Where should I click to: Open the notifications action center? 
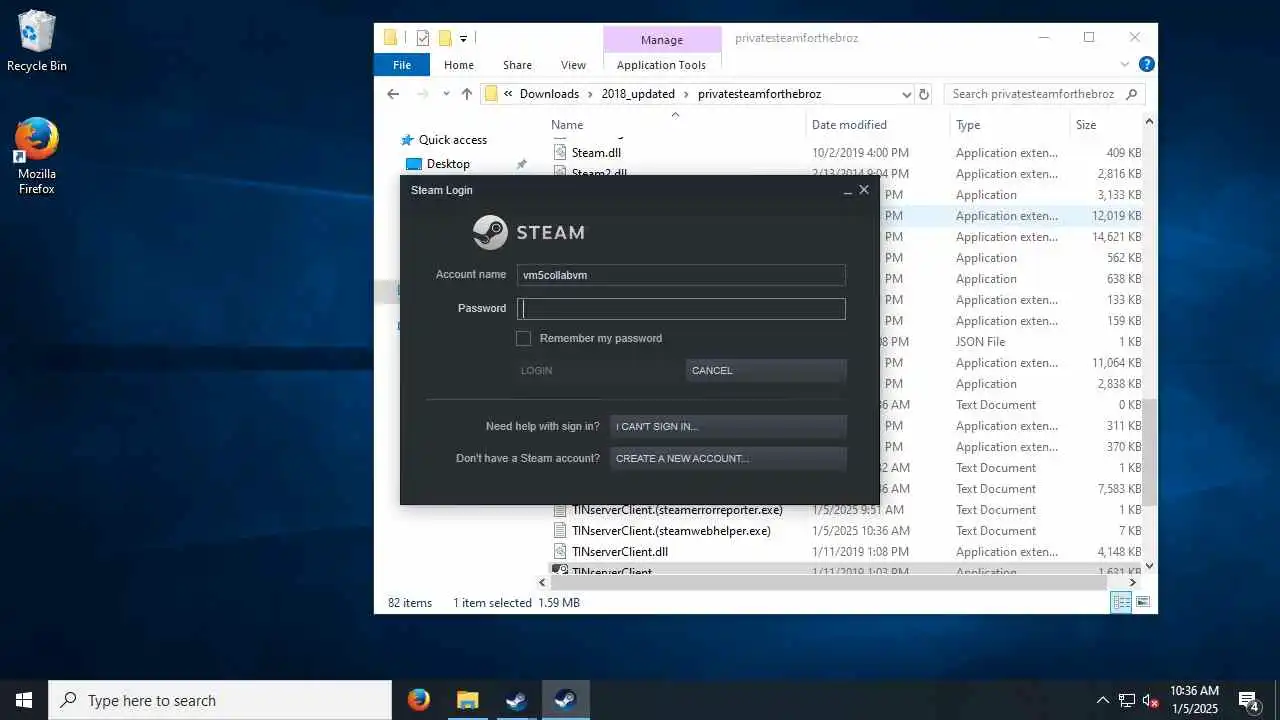[x=1248, y=700]
